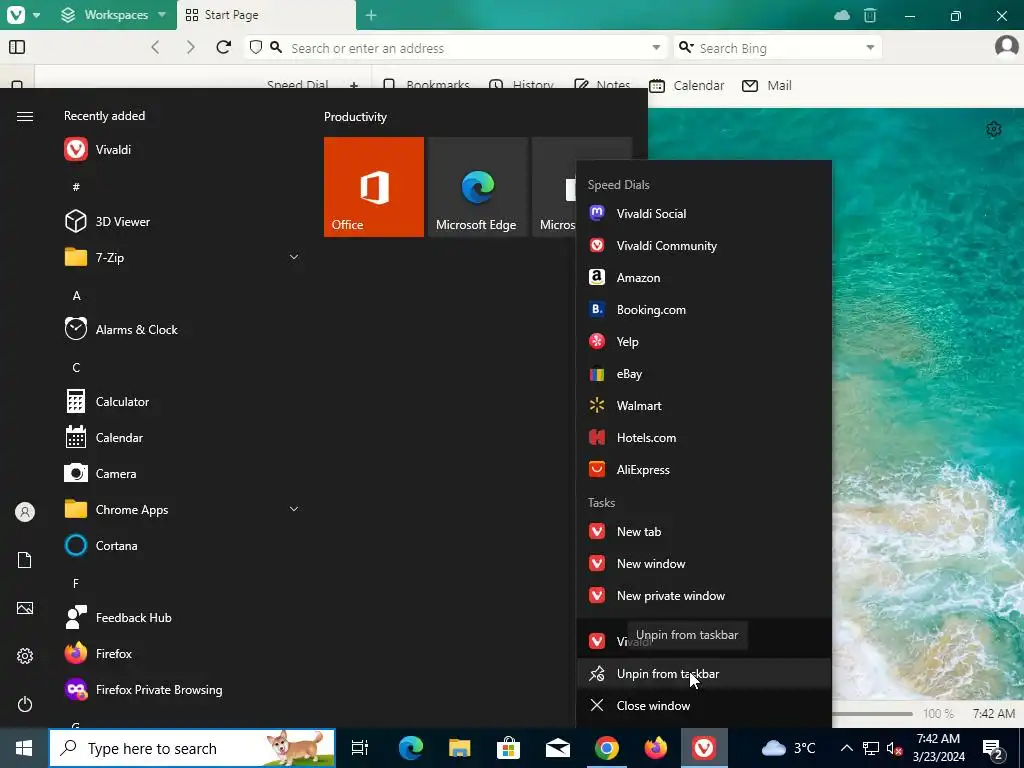Choose New window task in jump list
Viewport: 1024px width, 768px height.
[x=704, y=564]
